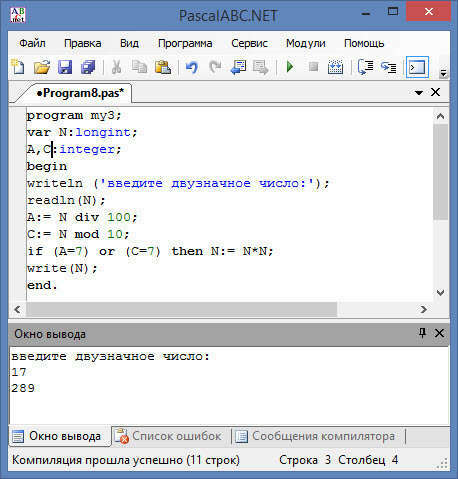Click the New file toolbar icon
This screenshot has width=458, height=479.
pos(18,67)
